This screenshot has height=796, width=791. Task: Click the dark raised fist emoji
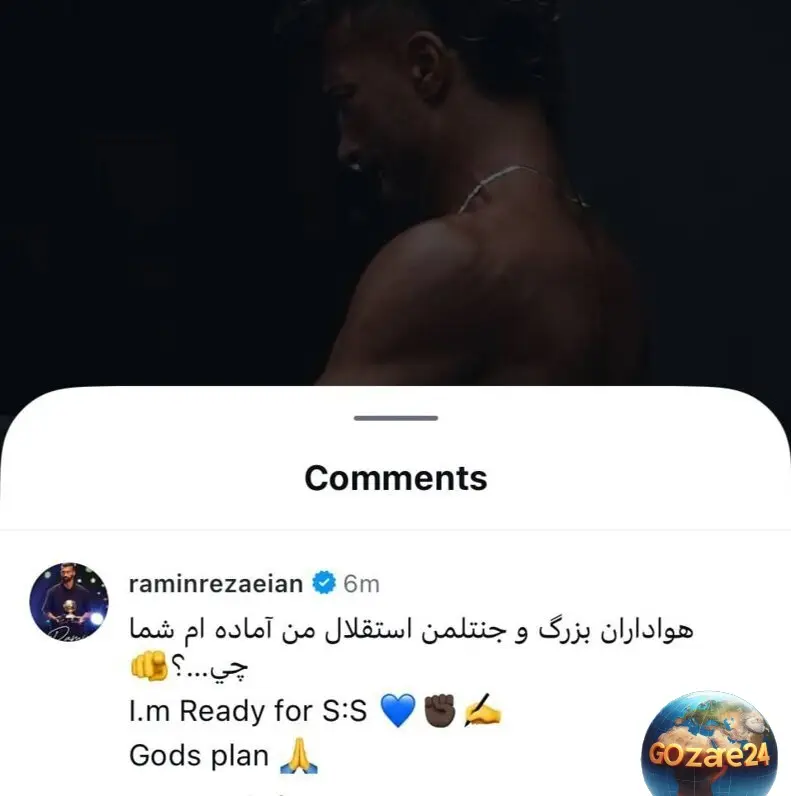click(x=439, y=710)
